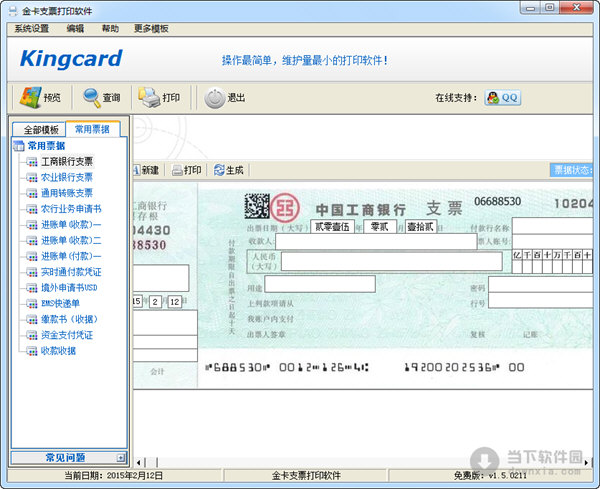Switch to the 常用票据 tab
Screen dimensions: 600x489
point(92,129)
